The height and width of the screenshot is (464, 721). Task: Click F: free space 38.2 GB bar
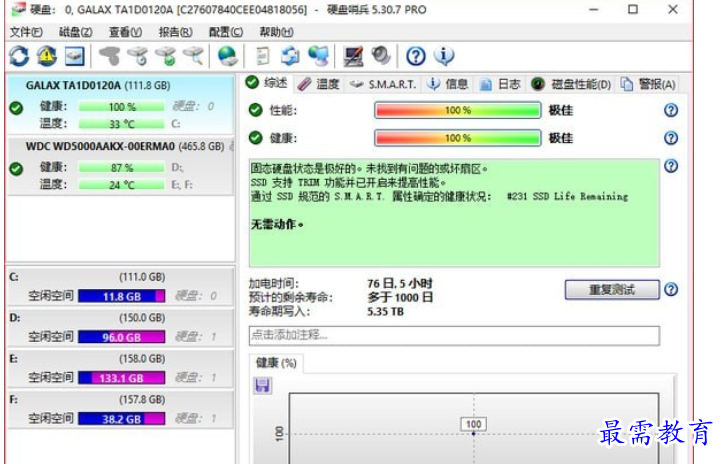(x=121, y=419)
